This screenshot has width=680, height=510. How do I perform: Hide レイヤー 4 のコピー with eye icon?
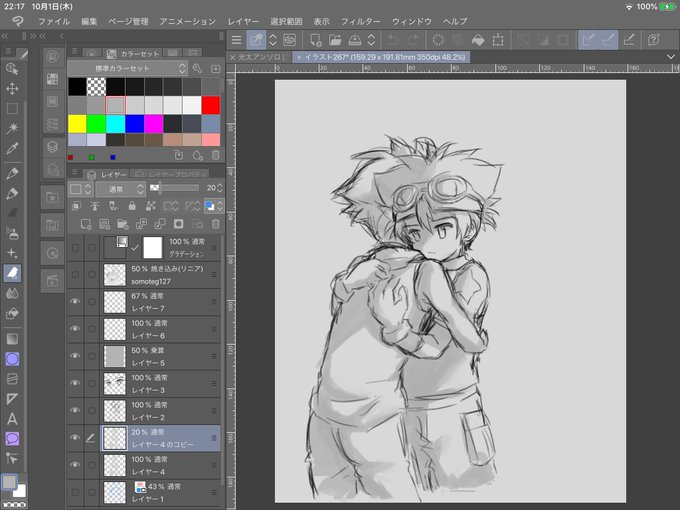[x=75, y=437]
